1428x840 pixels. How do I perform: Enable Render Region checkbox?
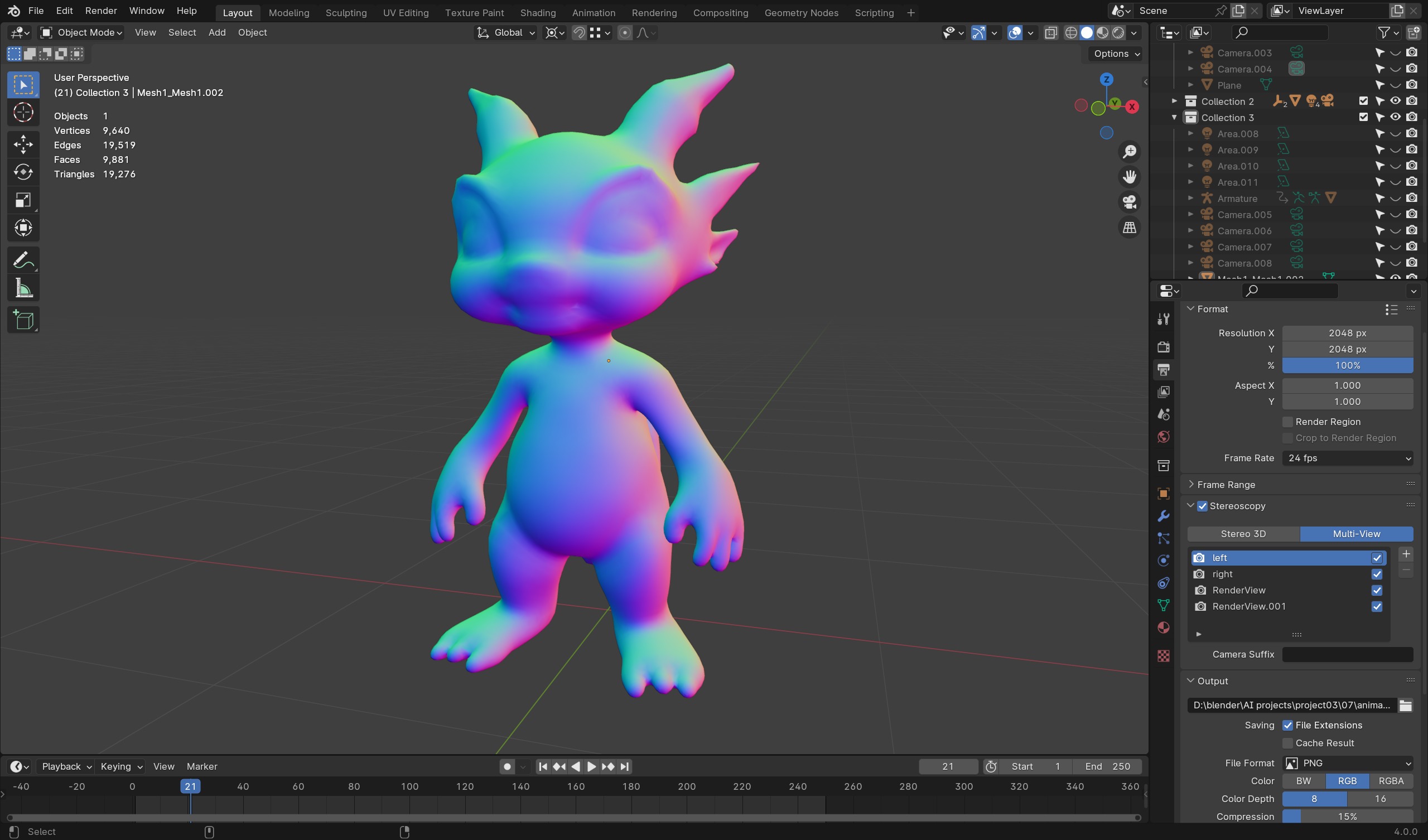pos(1287,422)
